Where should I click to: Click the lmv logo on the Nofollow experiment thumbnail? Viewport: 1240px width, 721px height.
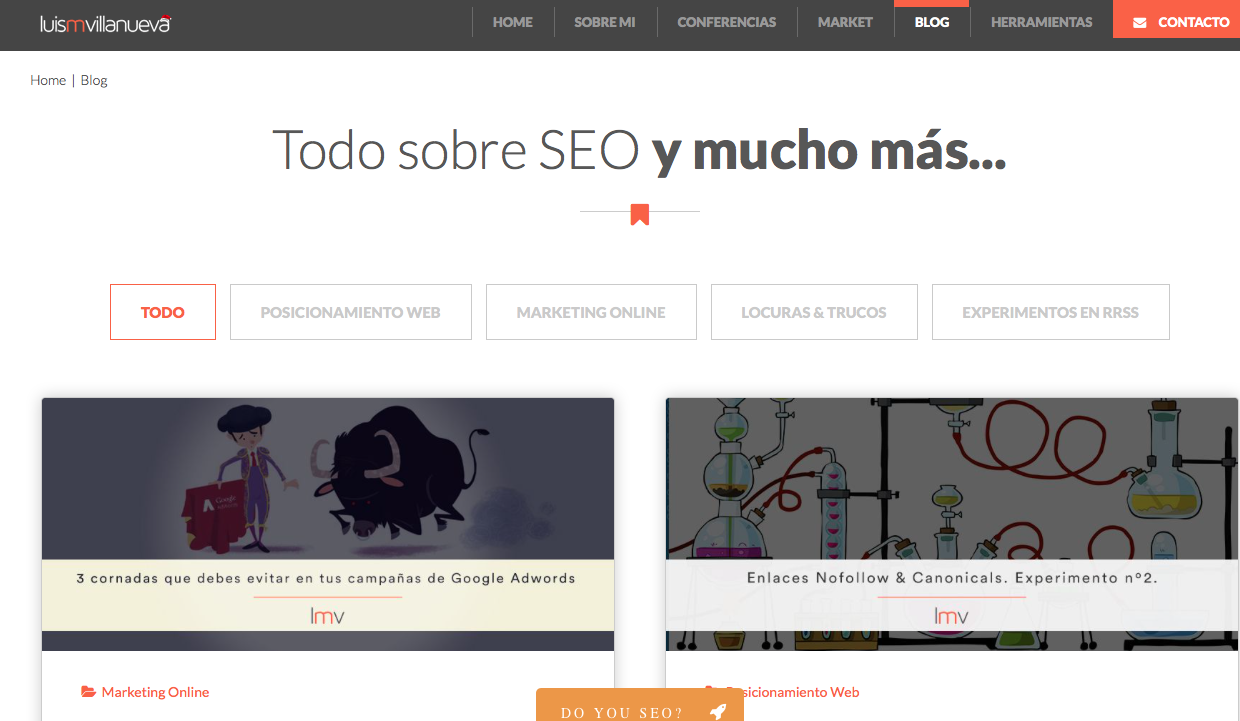point(952,617)
